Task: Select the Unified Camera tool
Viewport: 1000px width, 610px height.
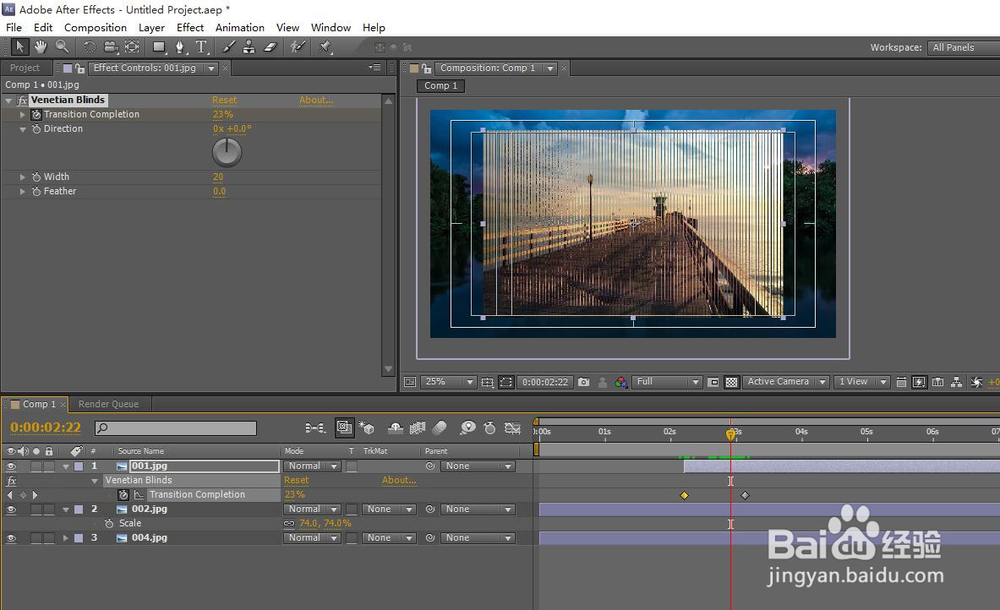Action: tap(111, 47)
